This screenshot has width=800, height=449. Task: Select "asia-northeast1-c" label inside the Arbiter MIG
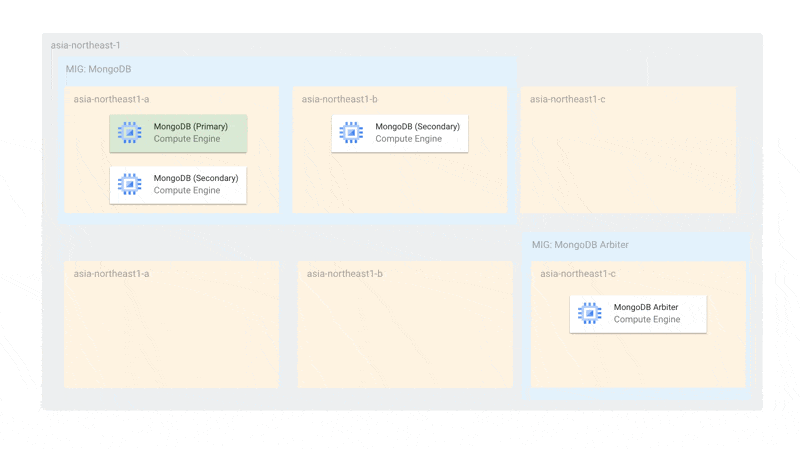tap(578, 273)
